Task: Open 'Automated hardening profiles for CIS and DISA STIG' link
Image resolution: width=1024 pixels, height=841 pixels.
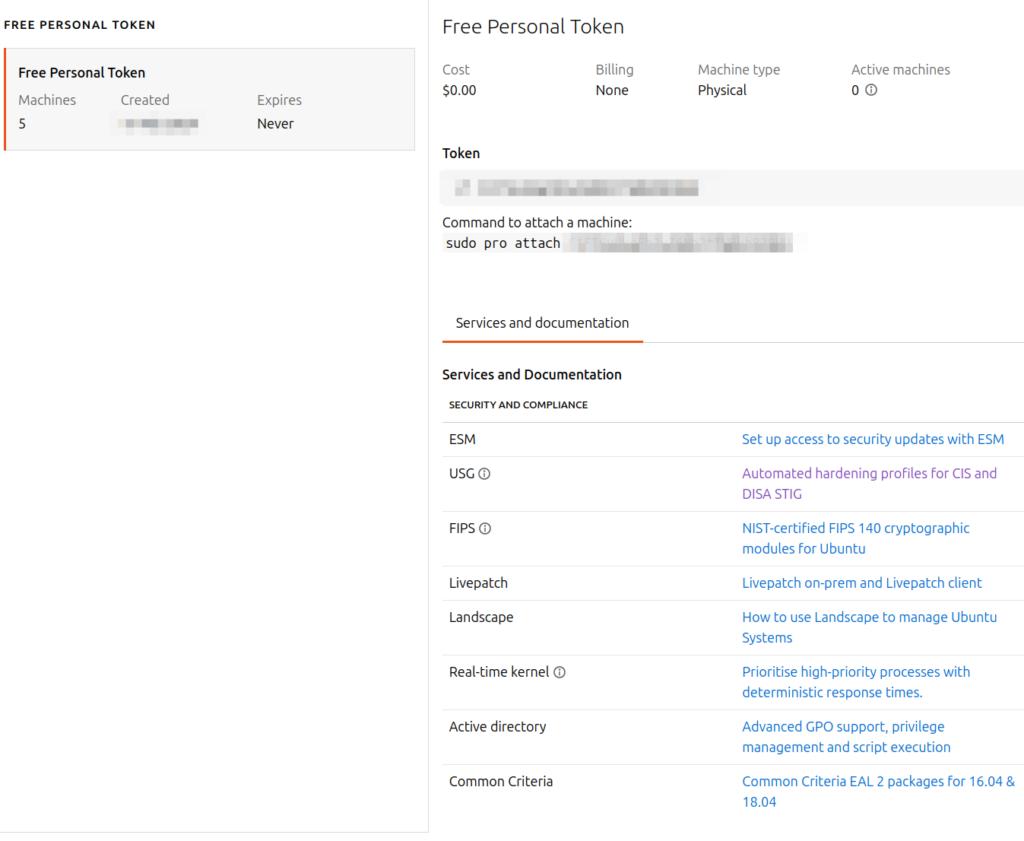Action: (x=869, y=484)
